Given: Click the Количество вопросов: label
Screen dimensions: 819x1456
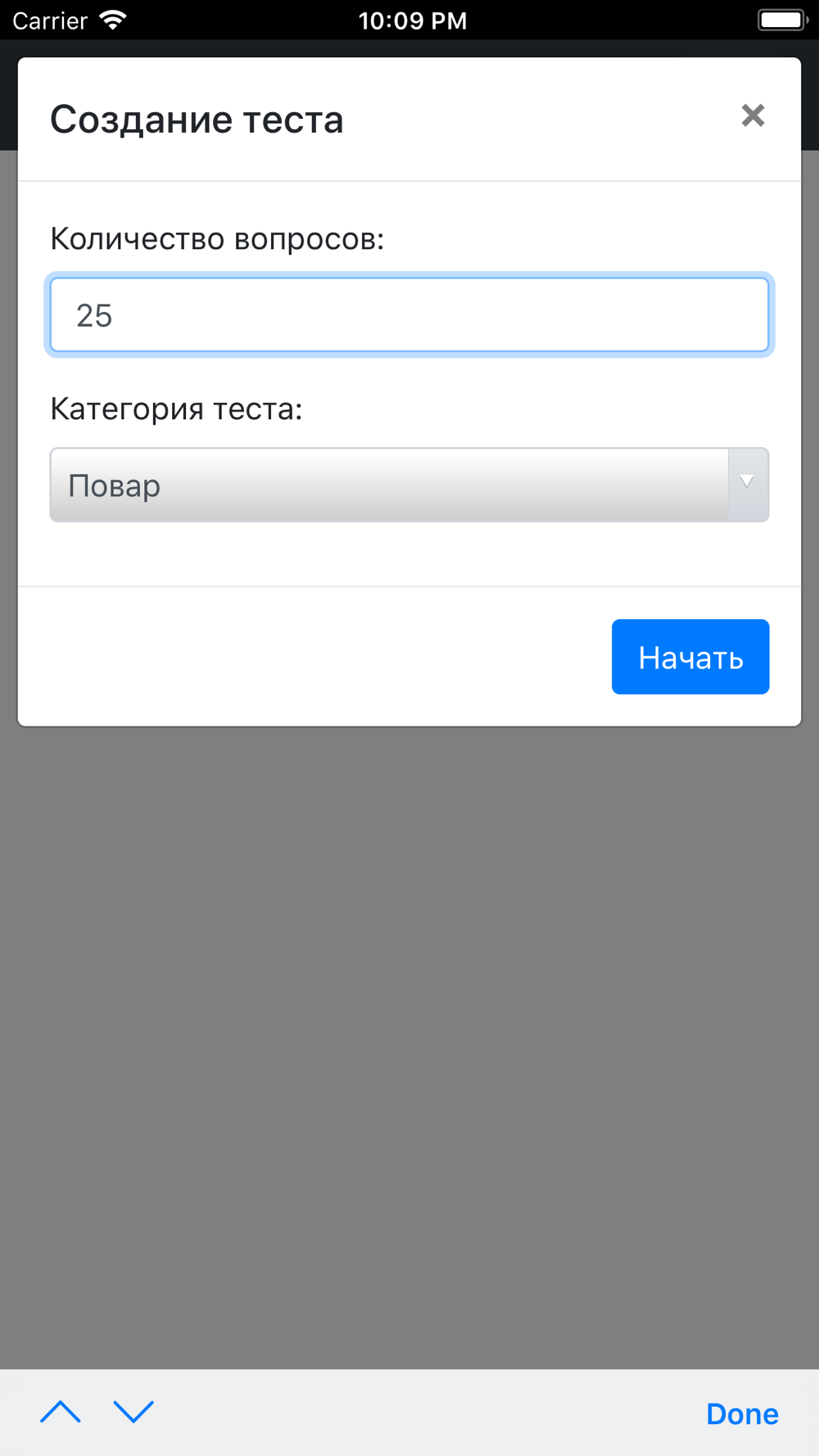Looking at the screenshot, I should (217, 239).
